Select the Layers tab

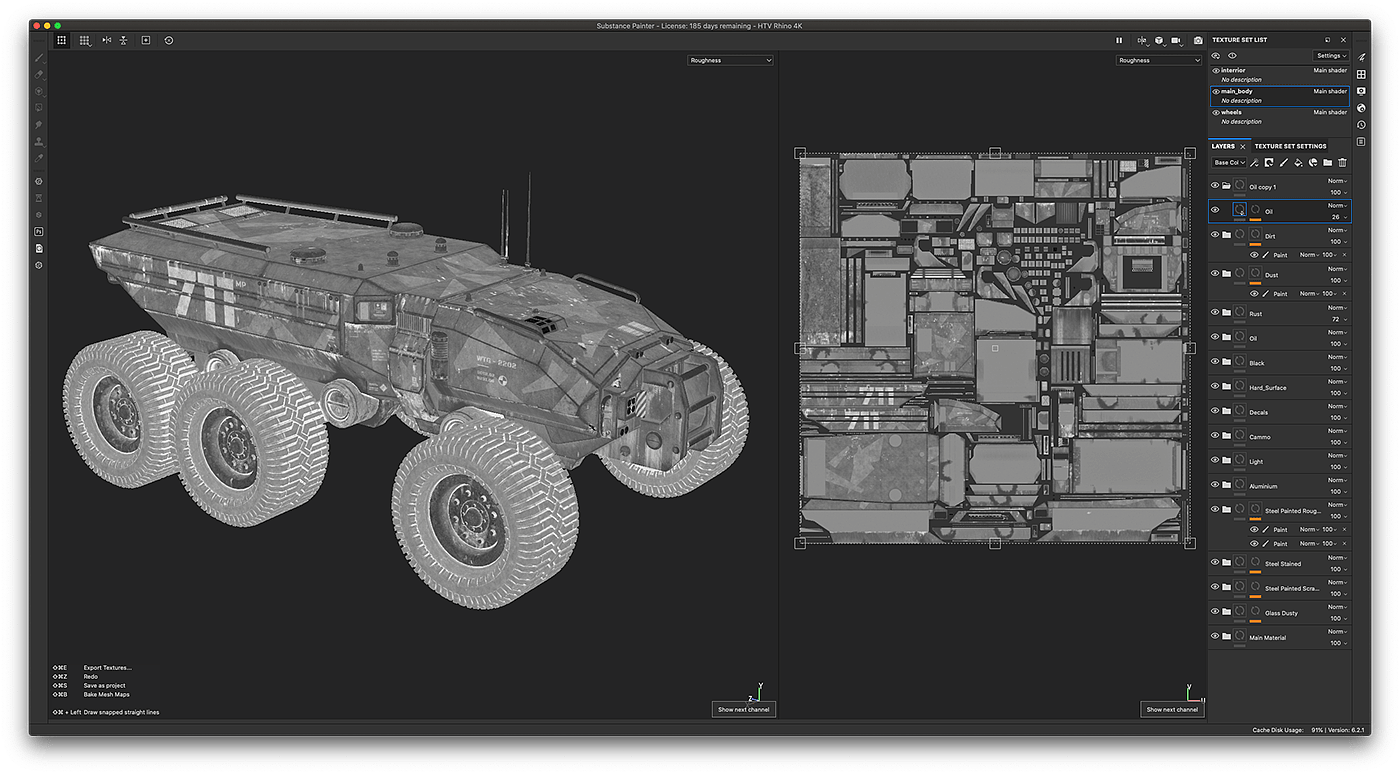pyautogui.click(x=1223, y=146)
